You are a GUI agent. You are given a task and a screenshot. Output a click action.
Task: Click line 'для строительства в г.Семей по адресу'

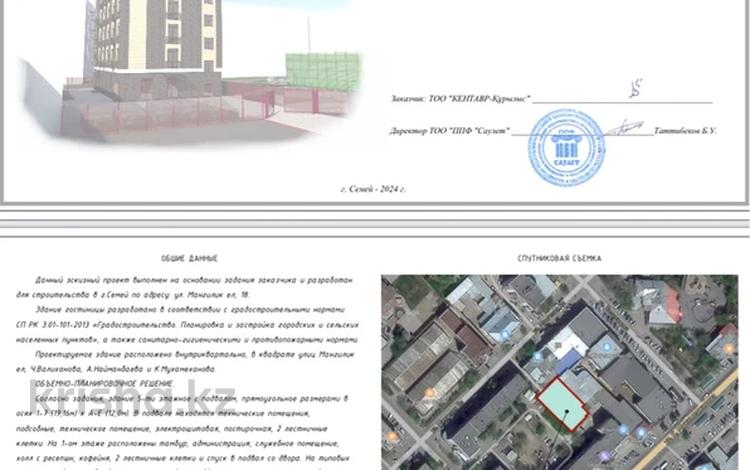133,295
